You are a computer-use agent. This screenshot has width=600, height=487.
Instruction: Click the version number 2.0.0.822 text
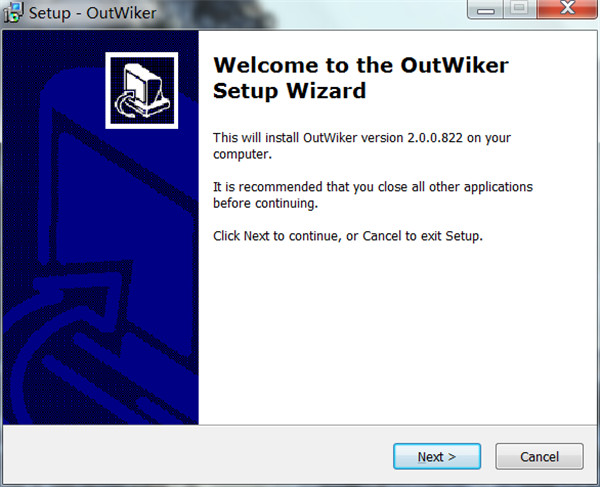point(435,138)
